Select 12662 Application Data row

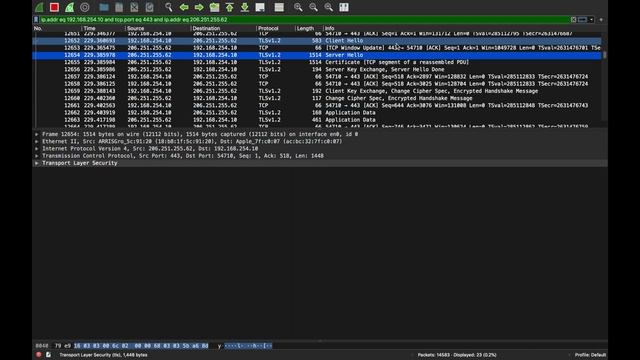click(317, 113)
